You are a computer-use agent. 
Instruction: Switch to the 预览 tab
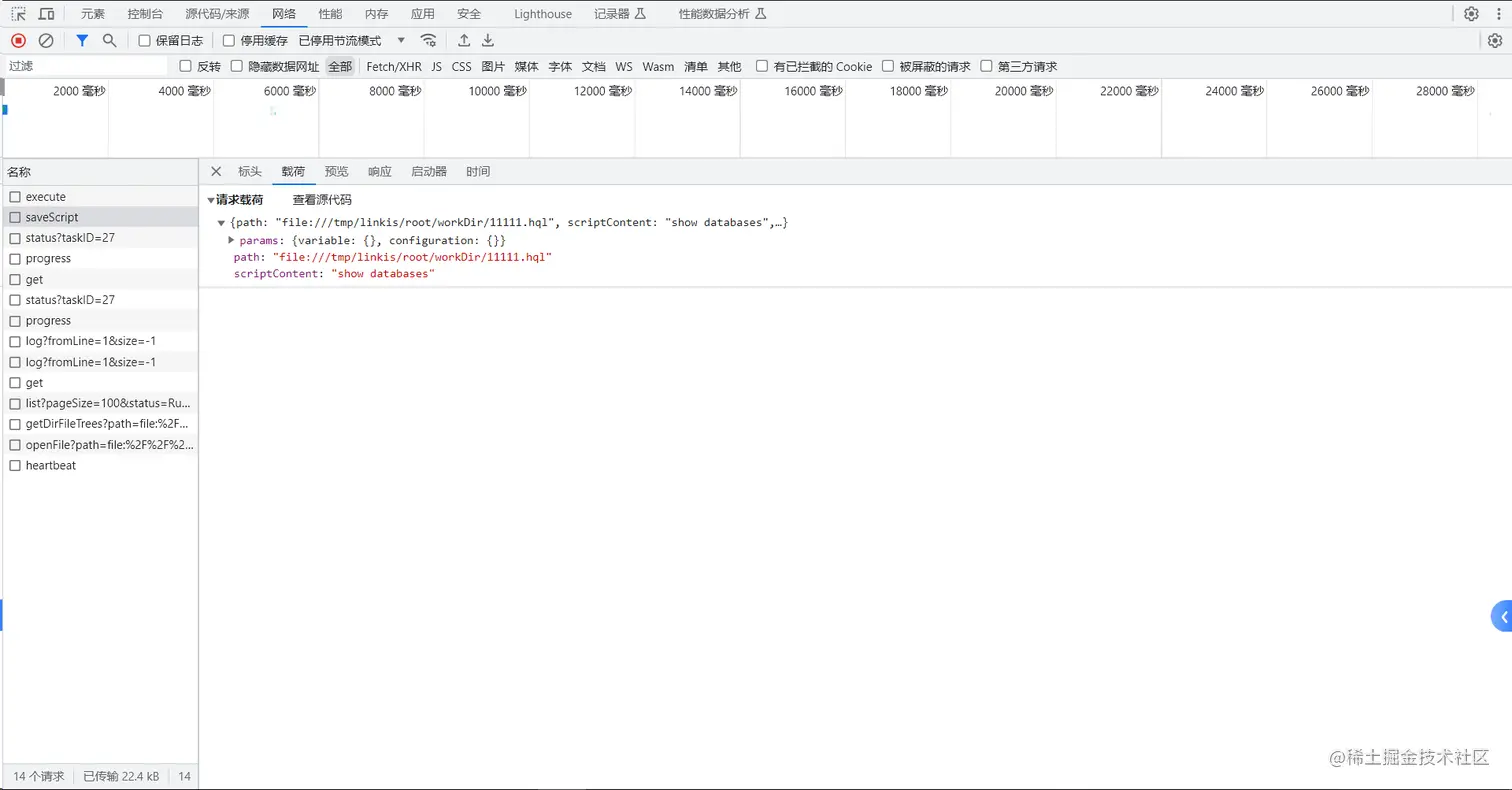pyautogui.click(x=337, y=171)
